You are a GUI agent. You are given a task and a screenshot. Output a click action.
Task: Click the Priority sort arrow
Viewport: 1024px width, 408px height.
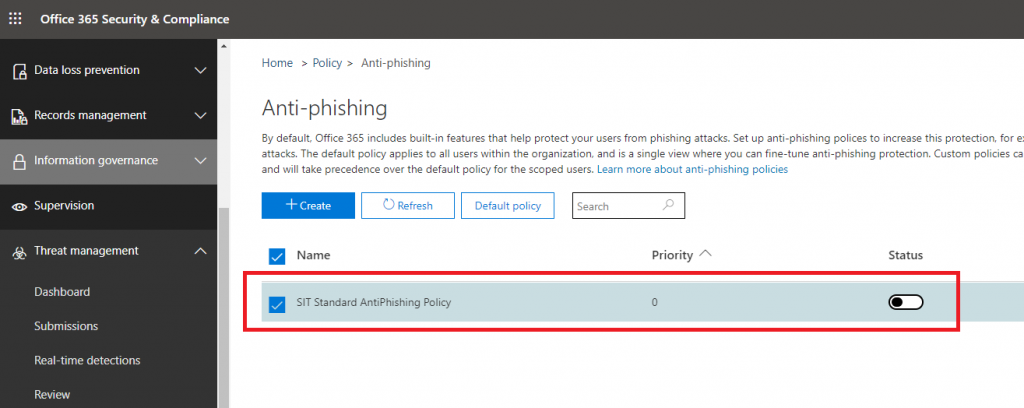(x=705, y=255)
